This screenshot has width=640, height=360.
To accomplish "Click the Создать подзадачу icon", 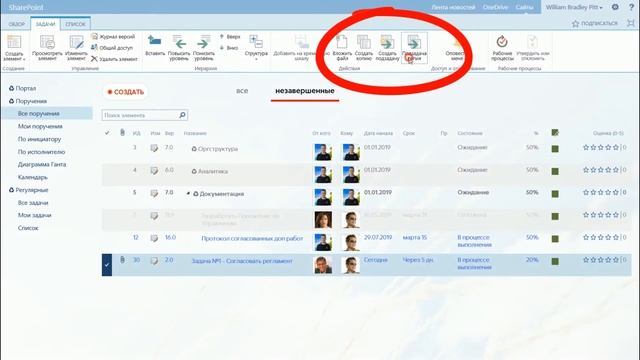I will 387,42.
